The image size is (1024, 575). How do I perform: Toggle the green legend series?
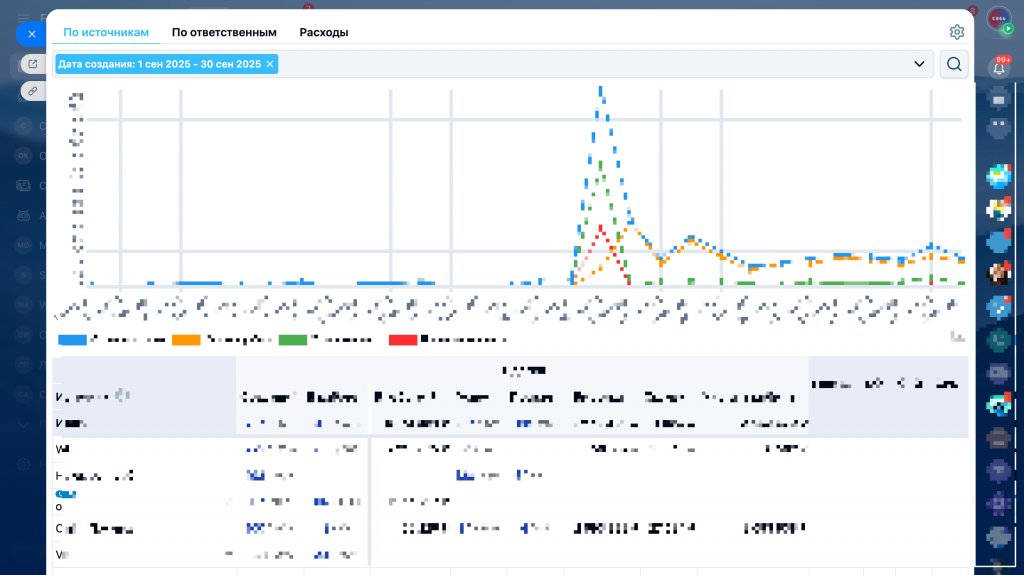pyautogui.click(x=293, y=340)
